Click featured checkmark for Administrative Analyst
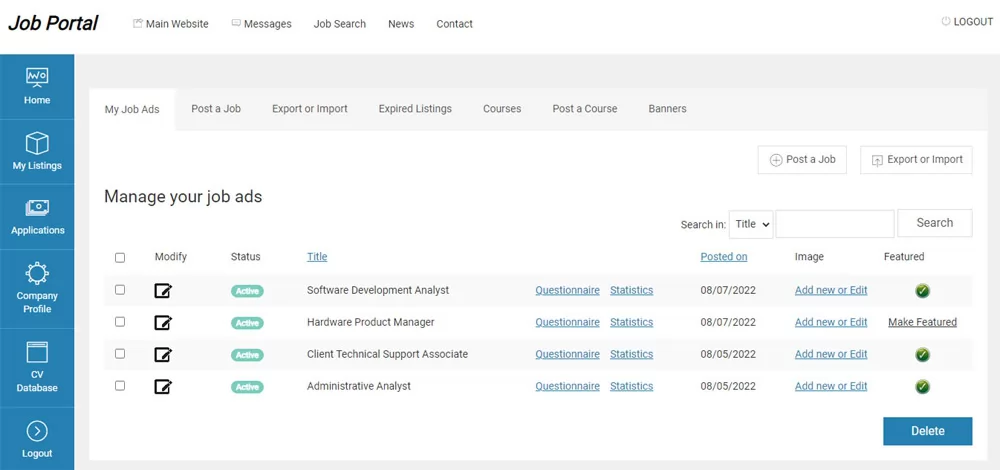Screen dimensions: 1000x470 coord(922,386)
